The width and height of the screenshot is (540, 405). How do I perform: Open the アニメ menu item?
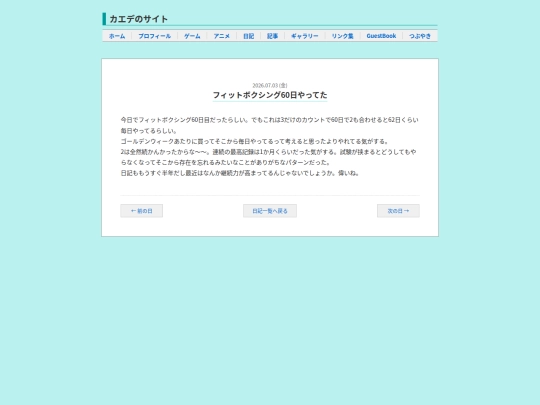point(221,36)
